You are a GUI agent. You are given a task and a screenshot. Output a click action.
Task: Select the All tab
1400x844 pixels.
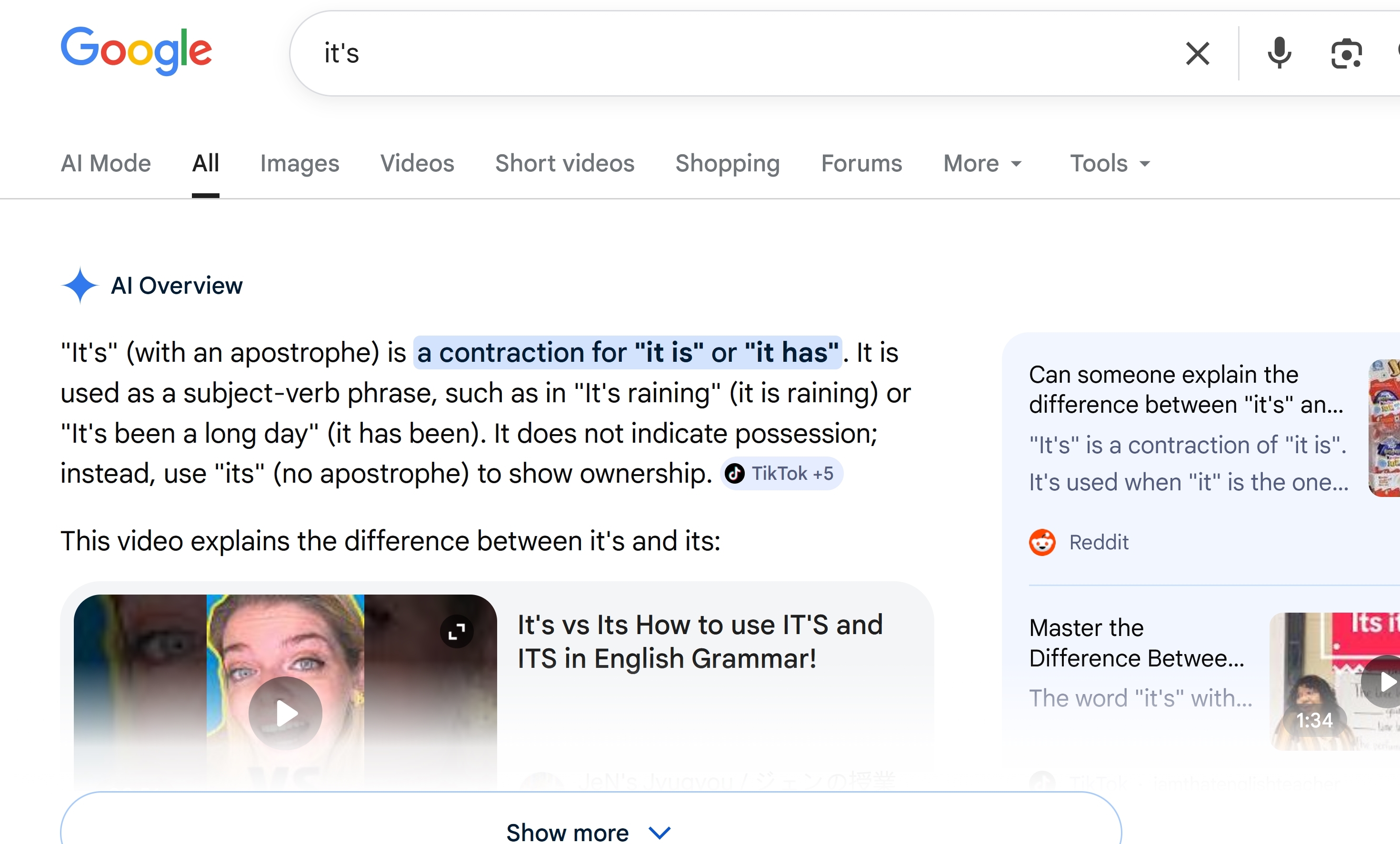206,164
